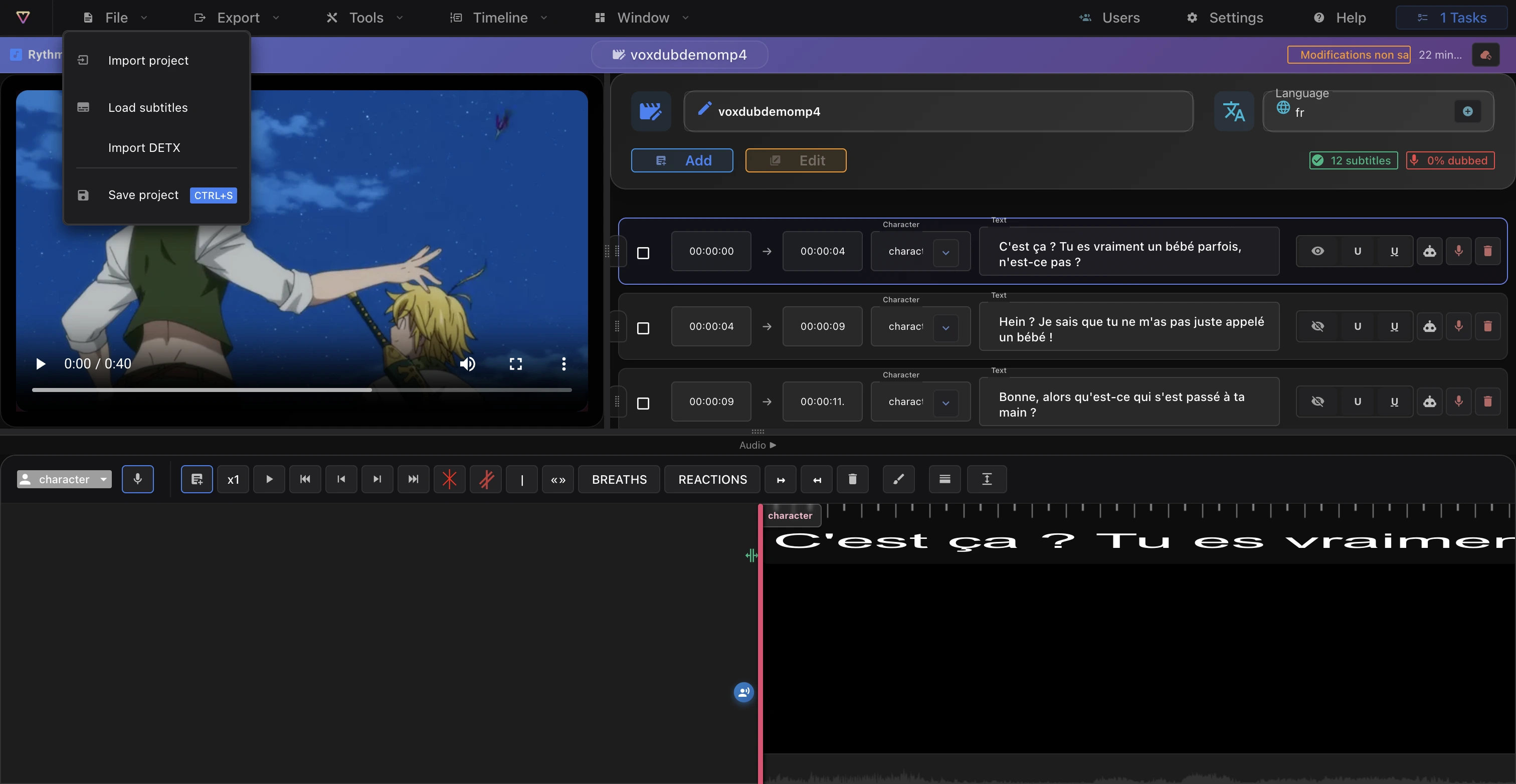Open the File menu
The image size is (1516, 784).
(x=115, y=18)
